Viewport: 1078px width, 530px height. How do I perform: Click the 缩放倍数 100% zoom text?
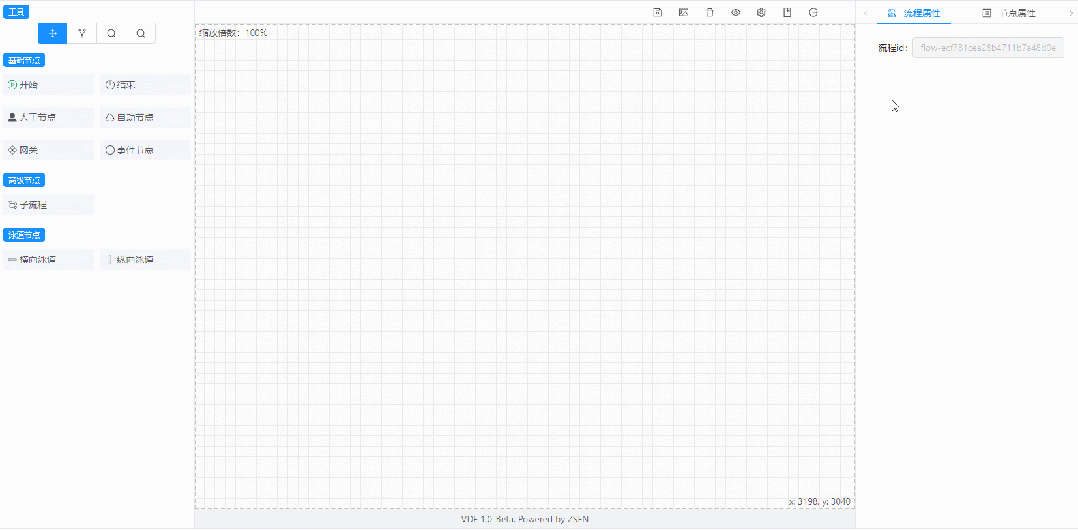click(233, 33)
